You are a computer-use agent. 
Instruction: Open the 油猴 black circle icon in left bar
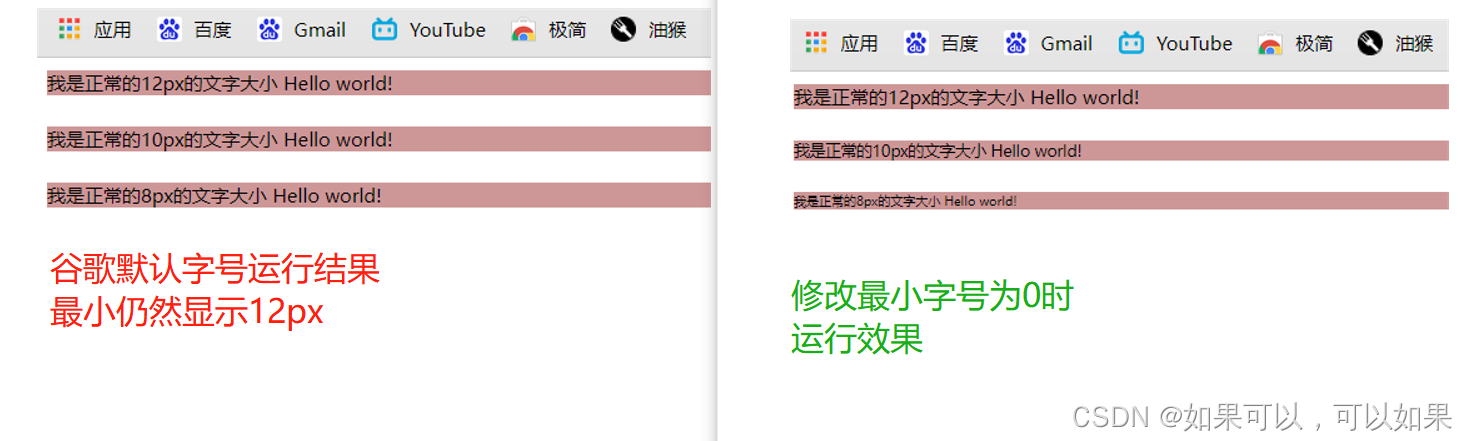click(x=623, y=30)
